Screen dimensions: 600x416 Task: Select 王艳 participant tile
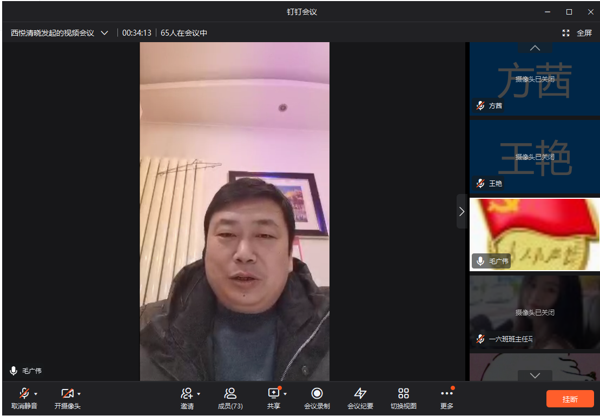pyautogui.click(x=534, y=158)
